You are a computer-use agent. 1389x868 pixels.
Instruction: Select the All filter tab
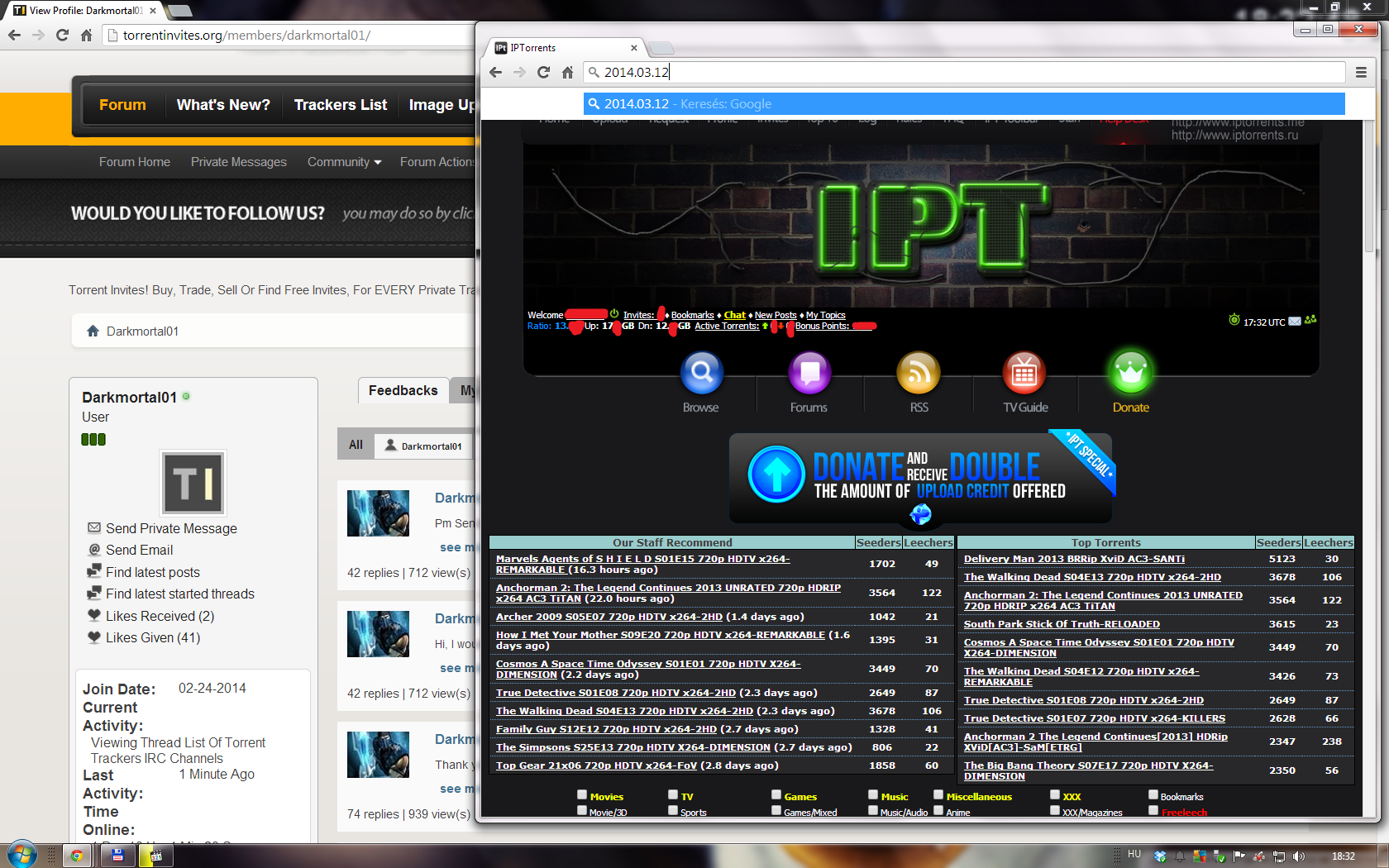pyautogui.click(x=356, y=444)
